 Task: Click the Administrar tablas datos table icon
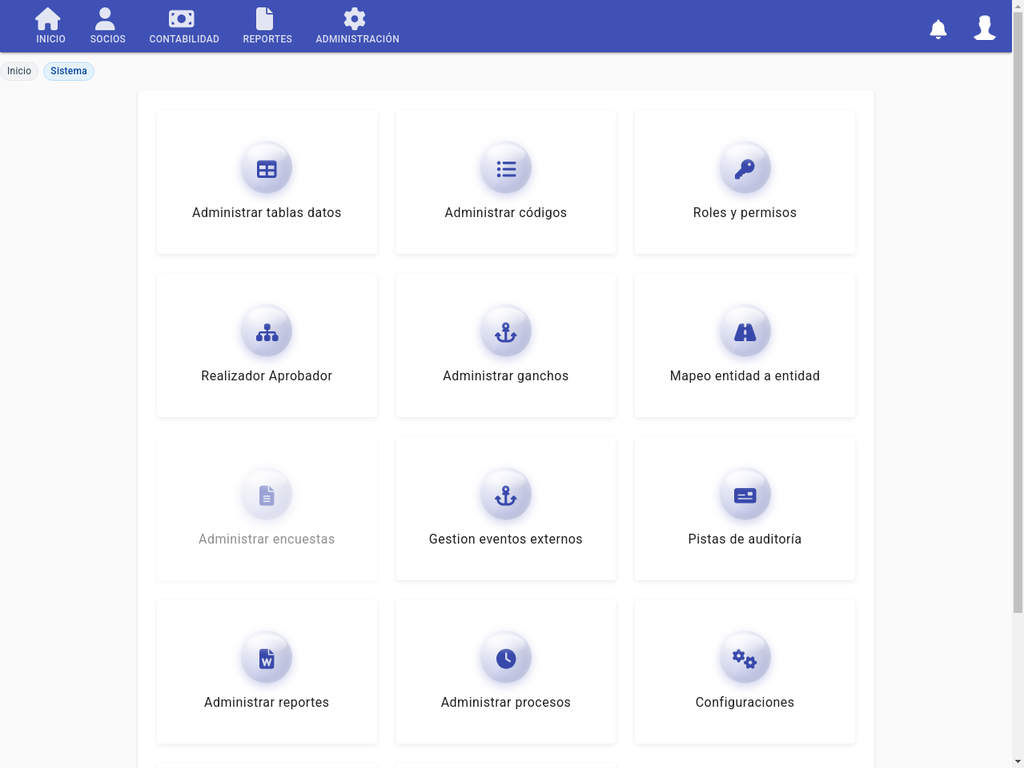tap(266, 168)
